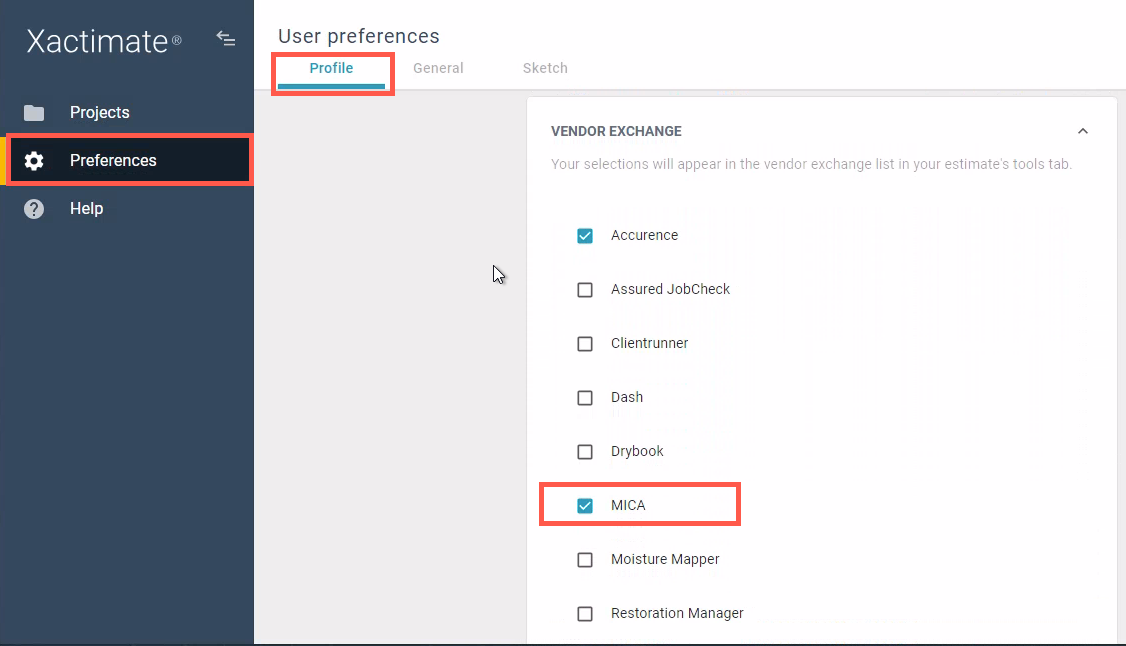
Task: Enable the Assured JobCheck checkbox
Action: [x=585, y=290]
